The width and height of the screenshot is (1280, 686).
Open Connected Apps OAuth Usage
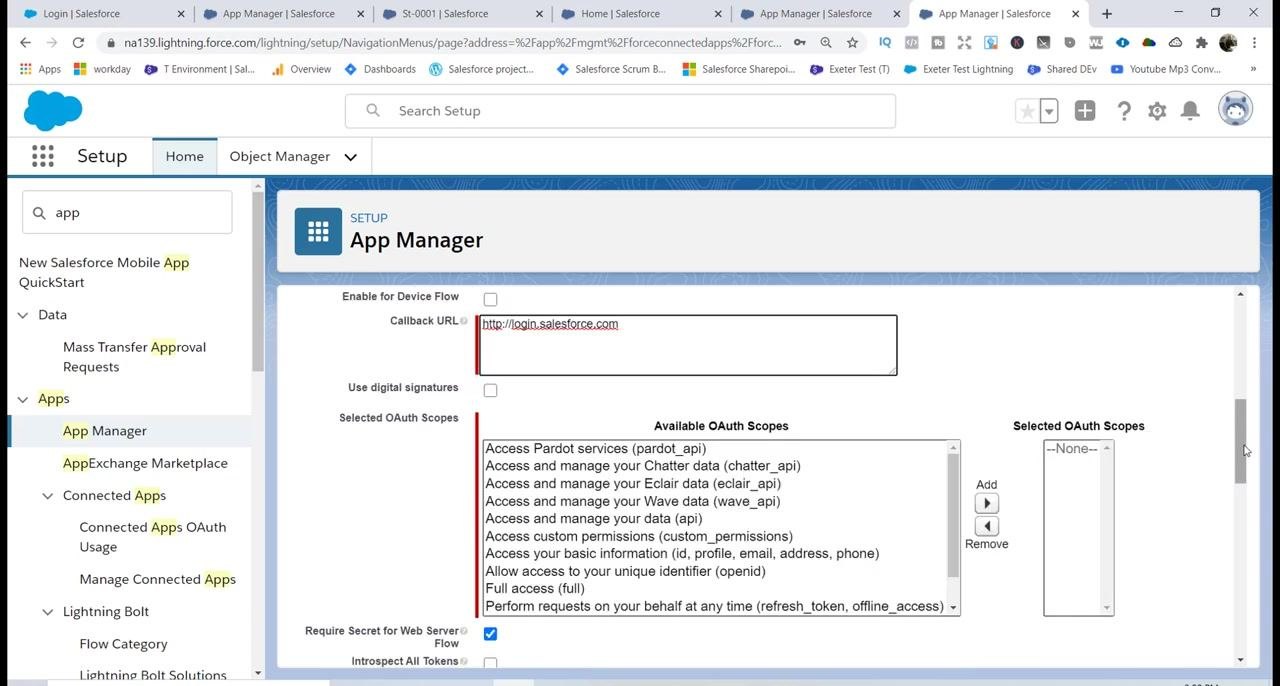pyautogui.click(x=153, y=537)
